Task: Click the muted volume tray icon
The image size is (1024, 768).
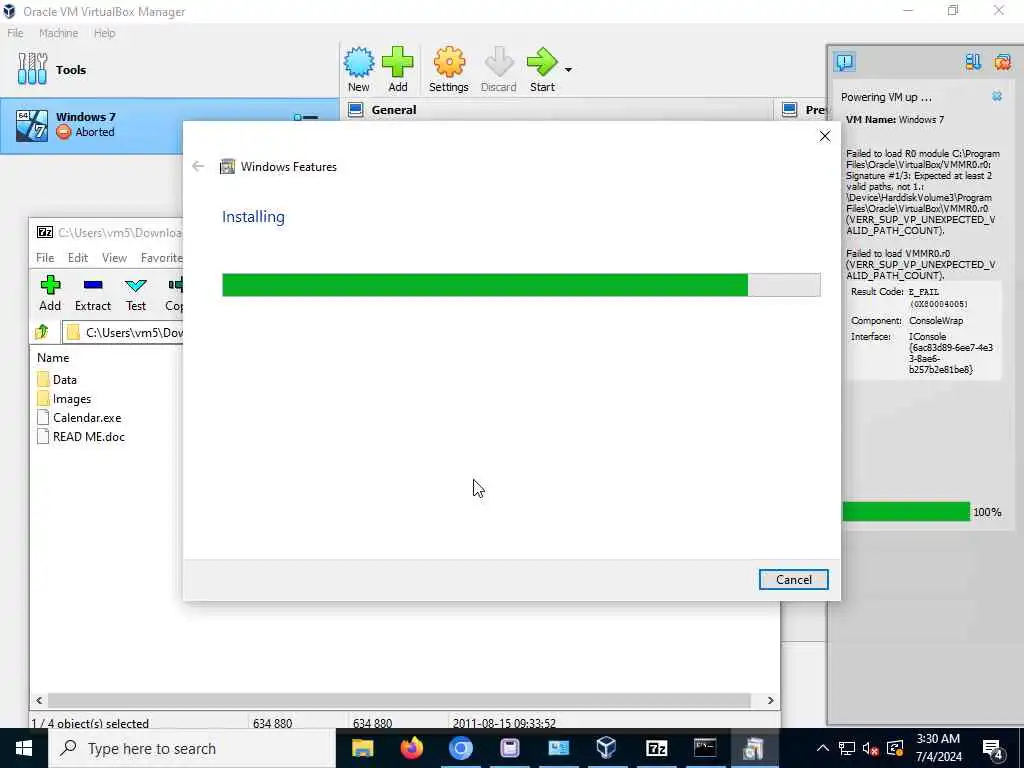Action: tap(871, 748)
